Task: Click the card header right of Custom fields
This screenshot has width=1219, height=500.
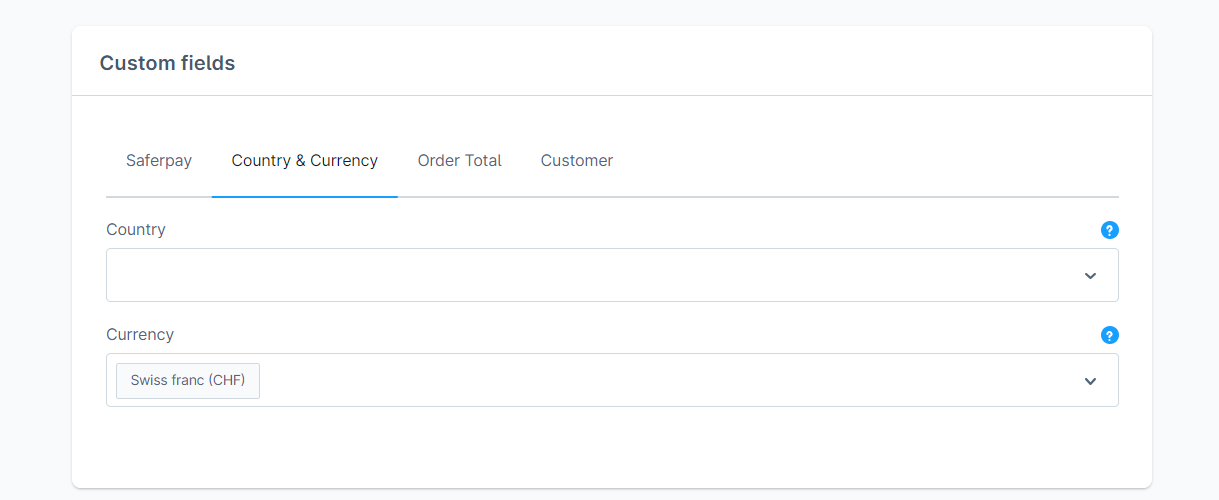Action: (700, 63)
